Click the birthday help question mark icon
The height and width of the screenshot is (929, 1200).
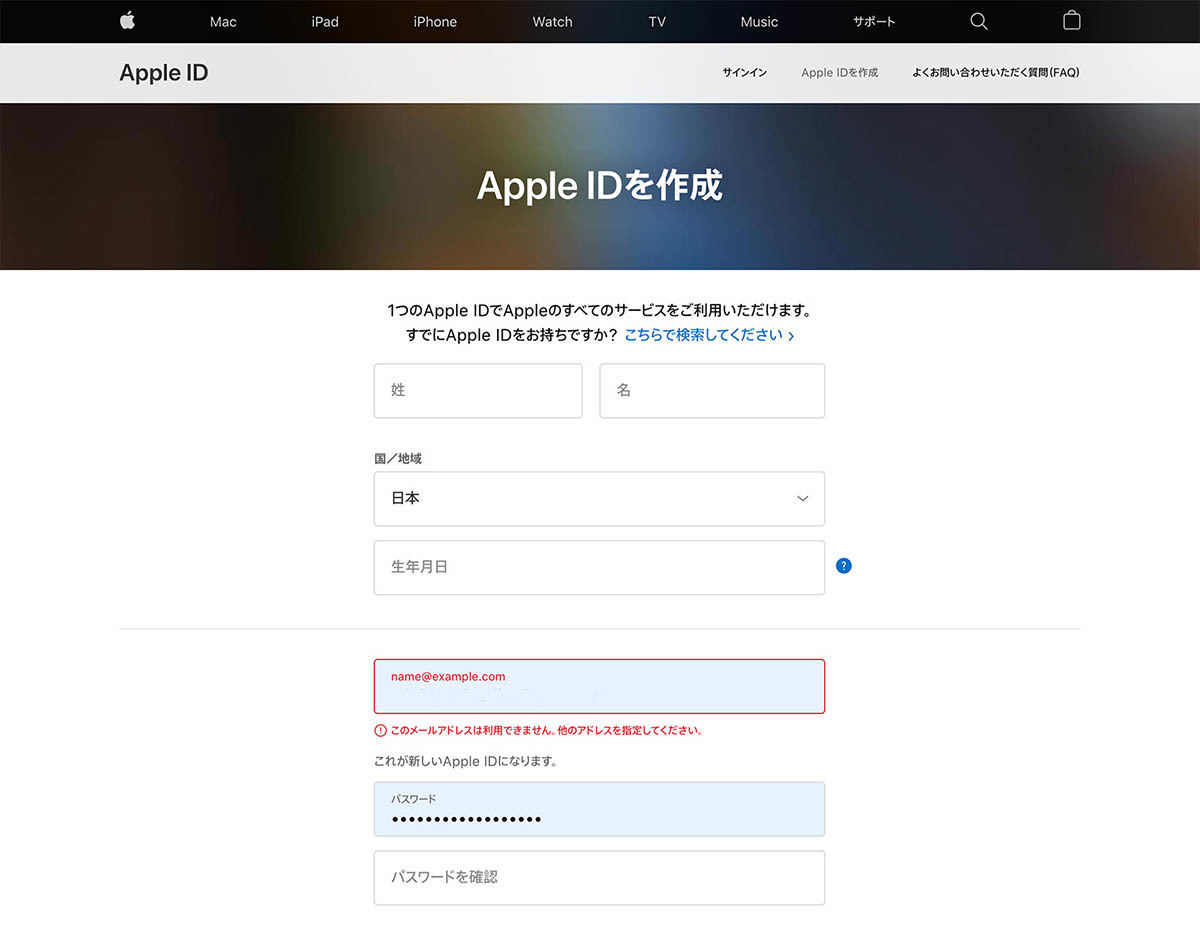[x=843, y=566]
